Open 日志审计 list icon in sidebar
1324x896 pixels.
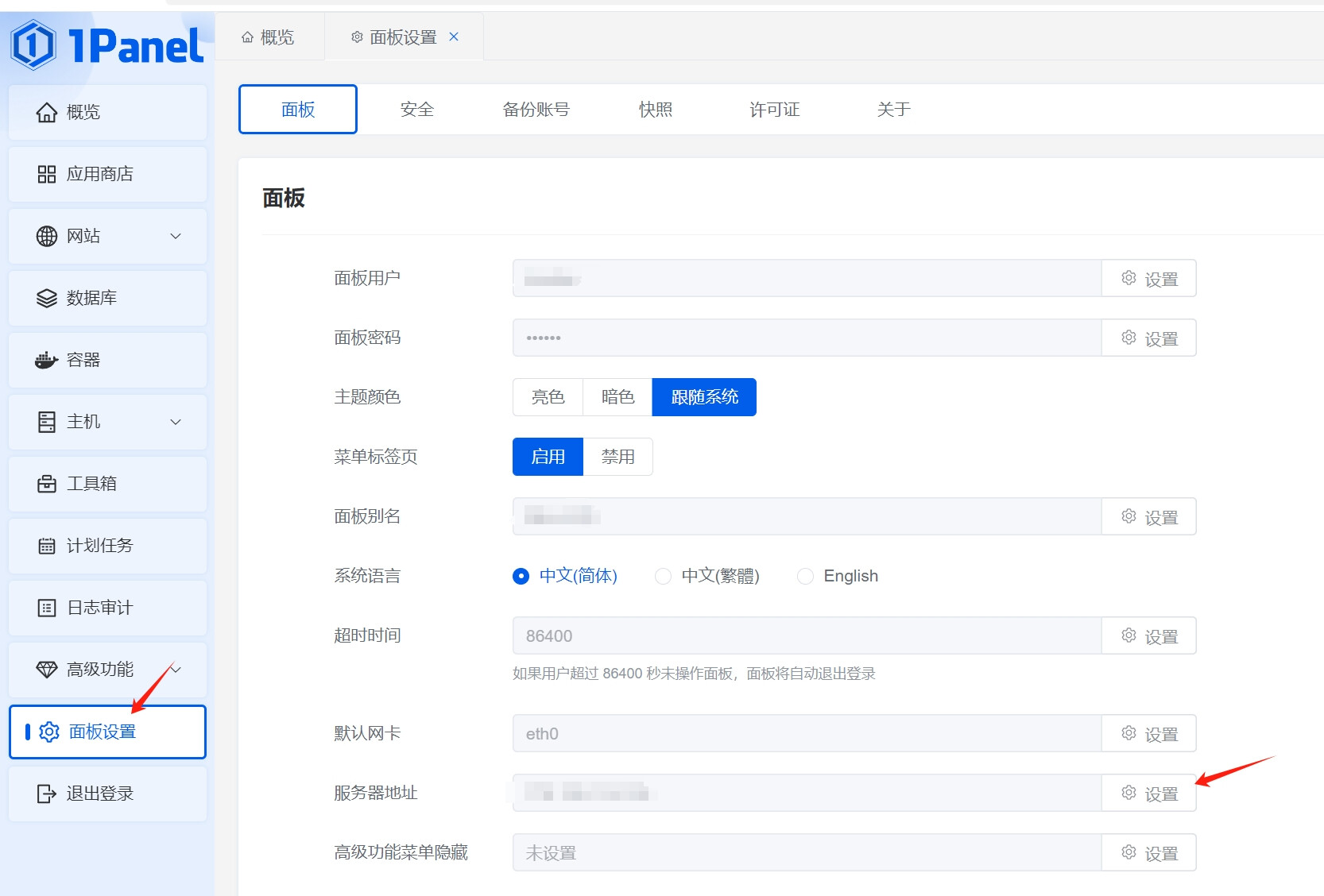pos(47,608)
